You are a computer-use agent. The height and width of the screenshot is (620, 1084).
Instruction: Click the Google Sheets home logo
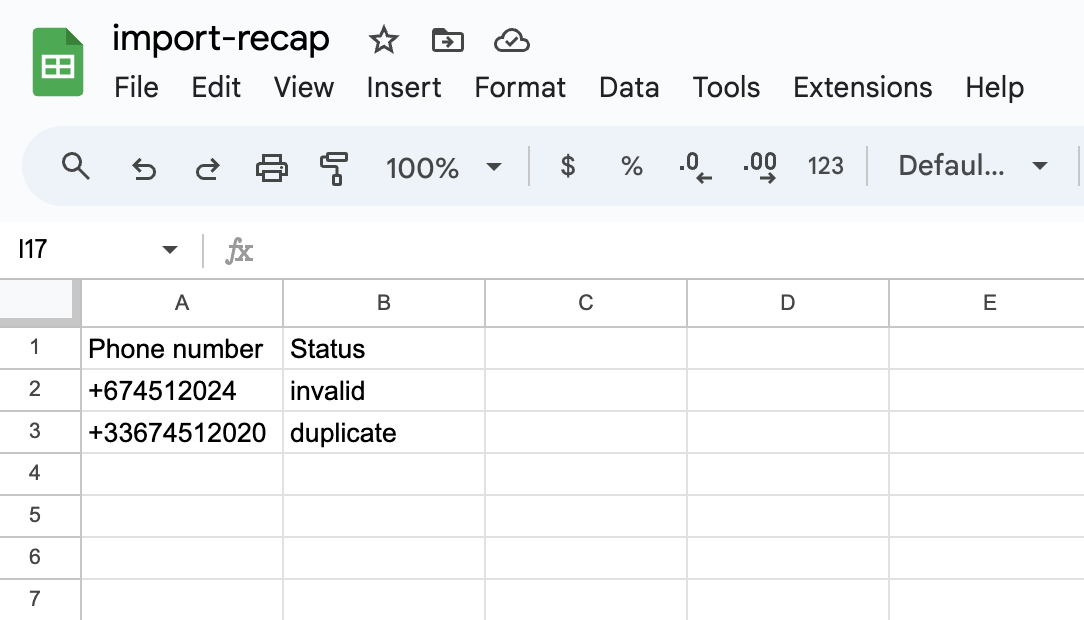pos(58,62)
